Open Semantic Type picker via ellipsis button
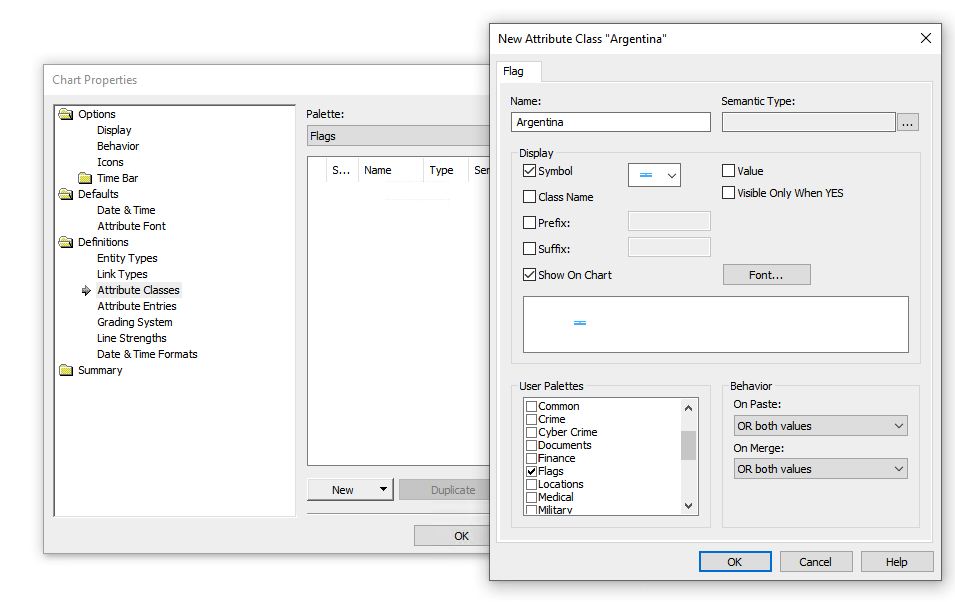The height and width of the screenshot is (602, 955). (x=907, y=121)
